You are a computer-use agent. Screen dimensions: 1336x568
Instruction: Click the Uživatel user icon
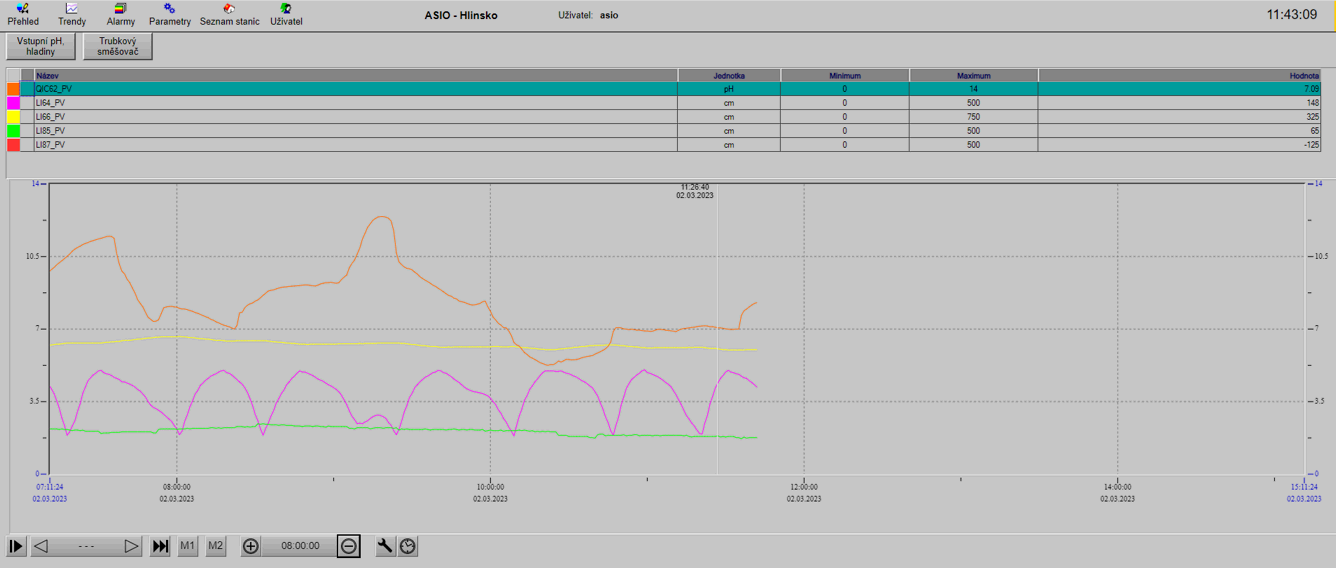(286, 14)
